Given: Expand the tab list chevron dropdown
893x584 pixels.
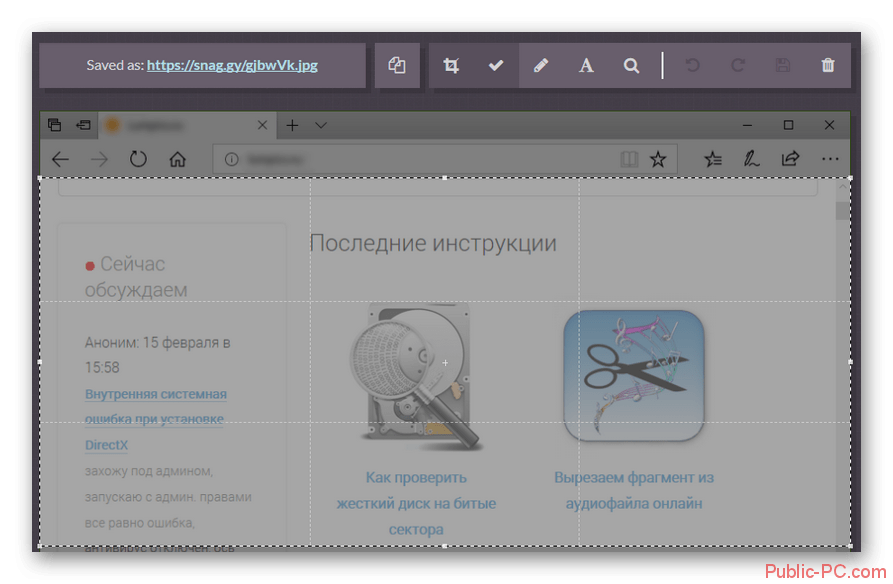Looking at the screenshot, I should [321, 125].
